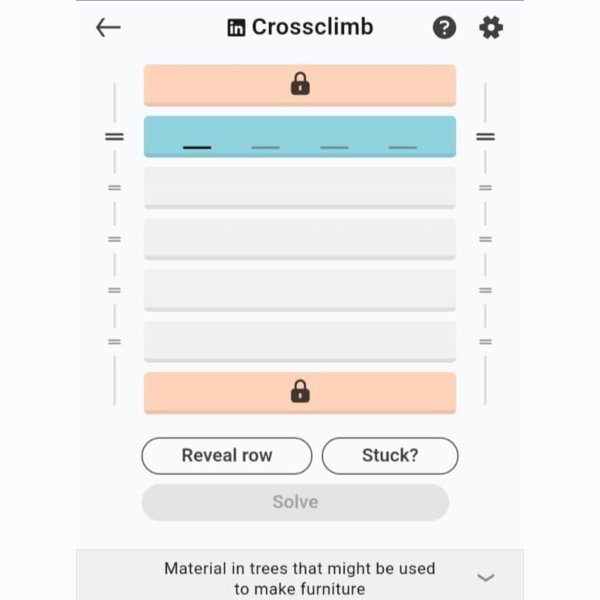Viewport: 600px width, 600px height.
Task: Tap the lock icon on bottom row
Action: point(300,391)
